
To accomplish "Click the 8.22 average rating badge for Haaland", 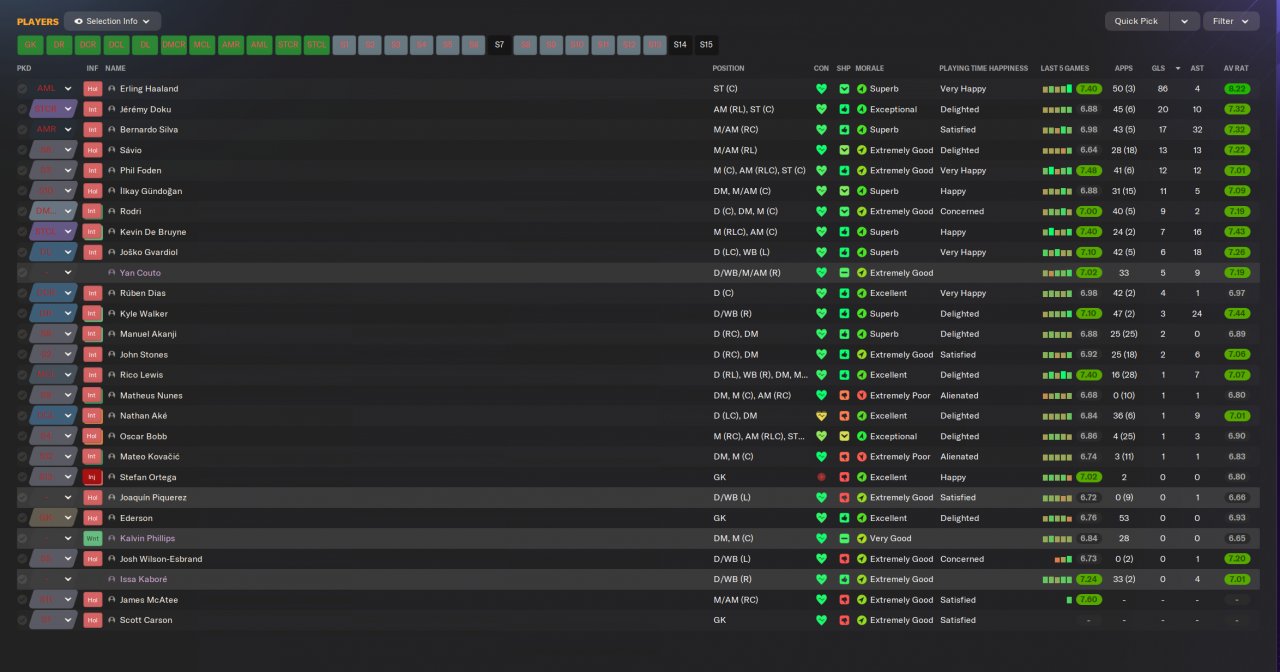I will tap(1237, 89).
